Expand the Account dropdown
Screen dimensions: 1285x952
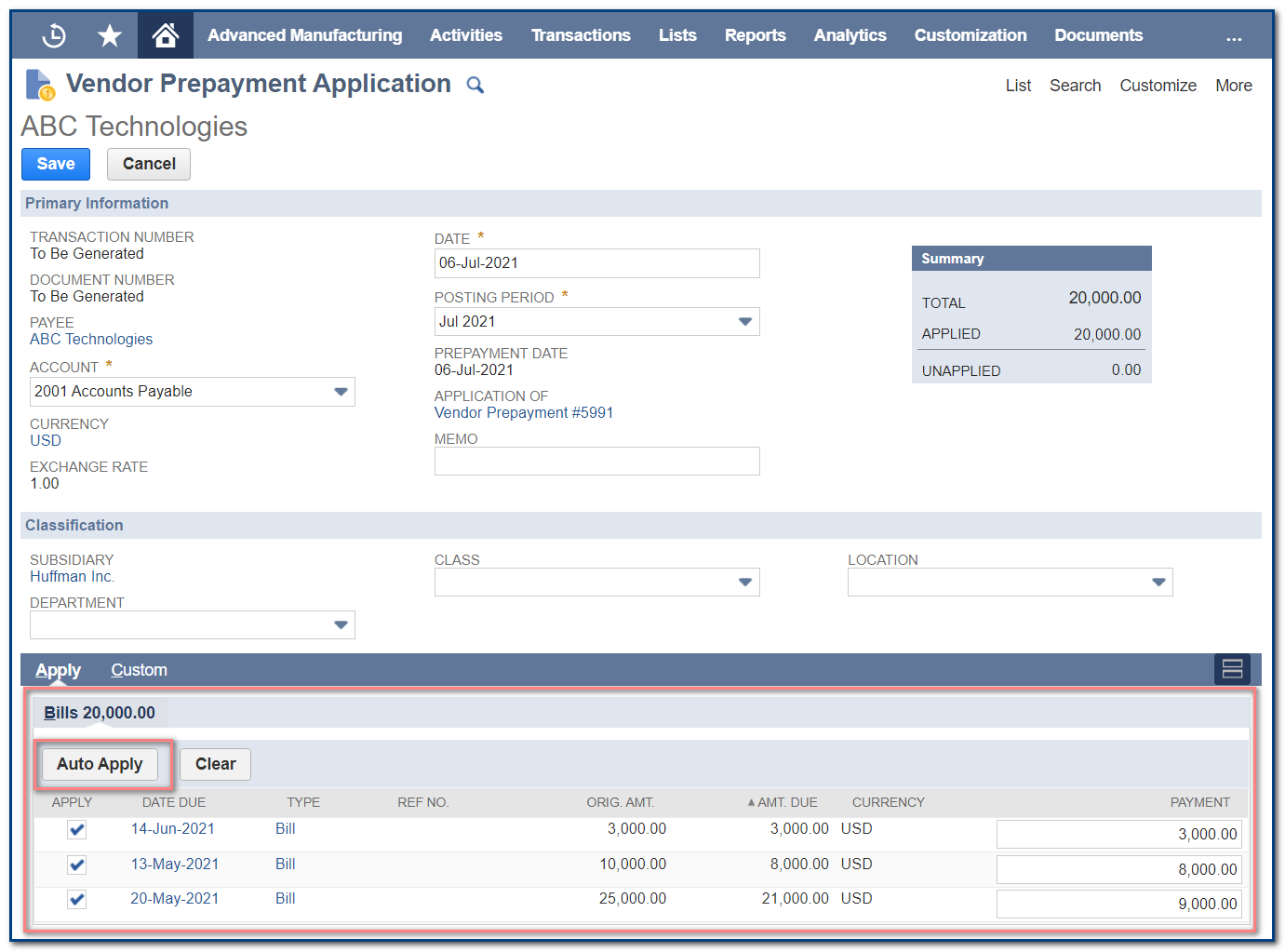(x=341, y=392)
